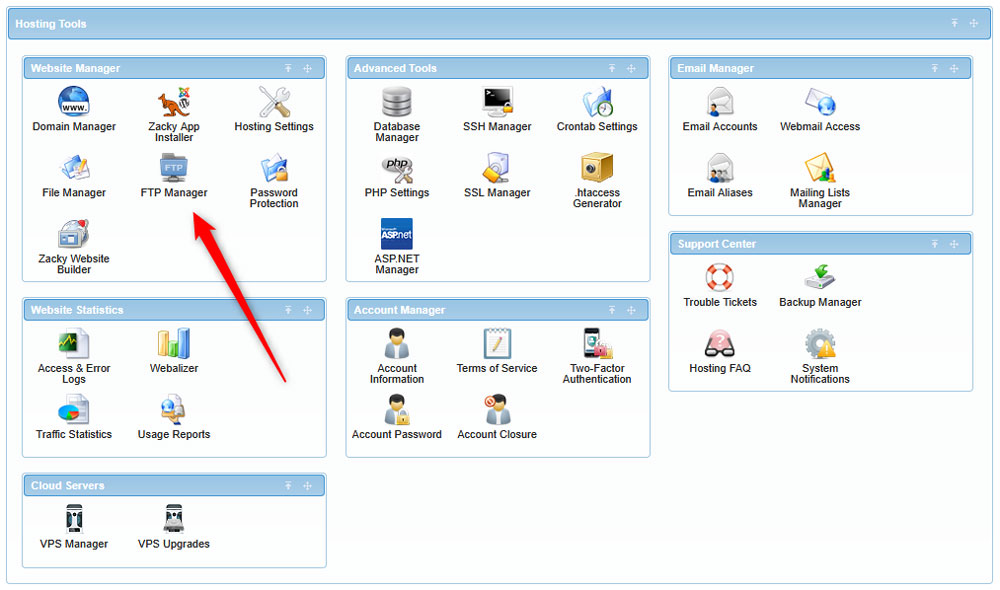Image resolution: width=1000 pixels, height=590 pixels.
Task: Open the Backup Manager
Action: click(x=819, y=278)
